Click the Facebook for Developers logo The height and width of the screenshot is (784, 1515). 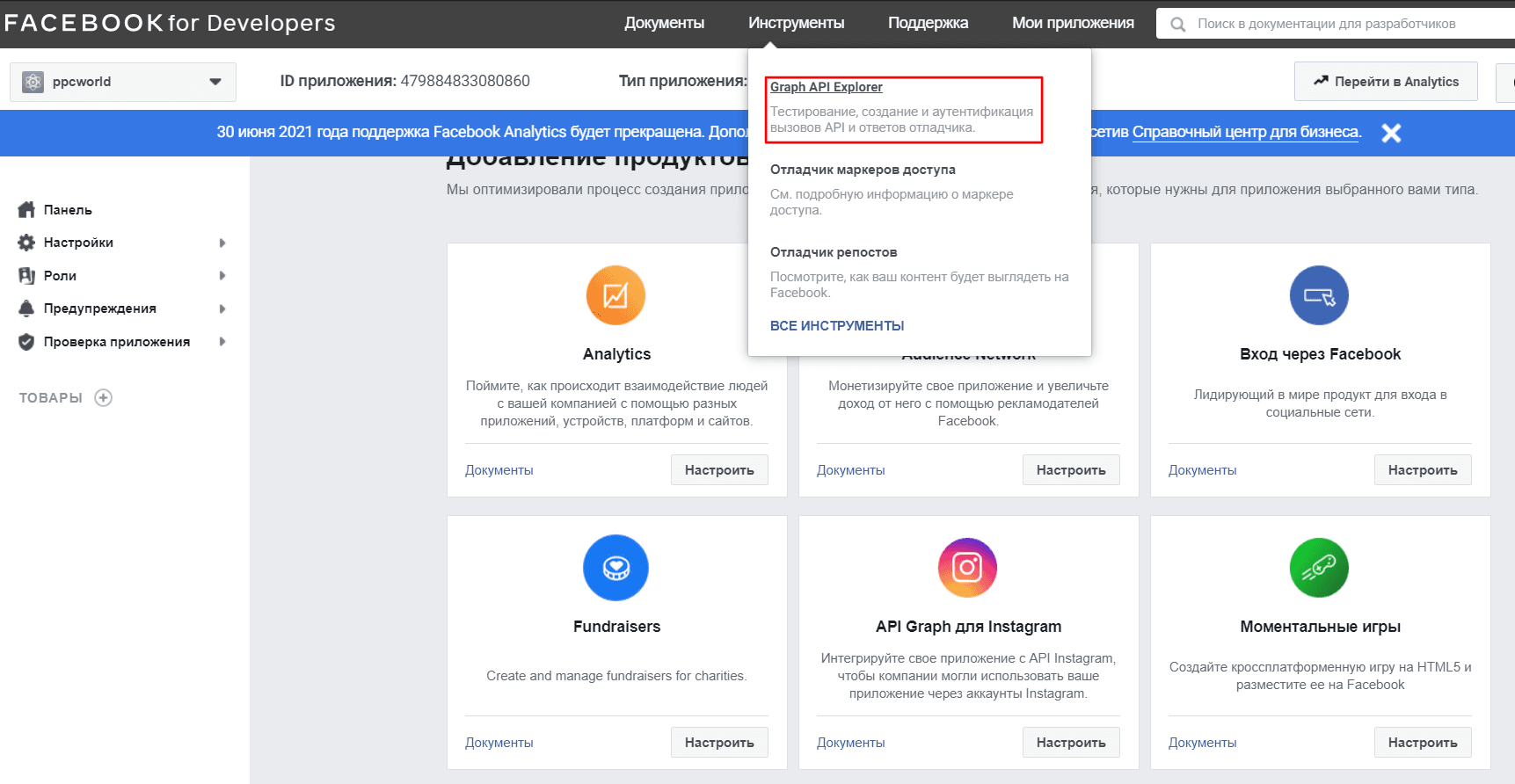tap(170, 23)
